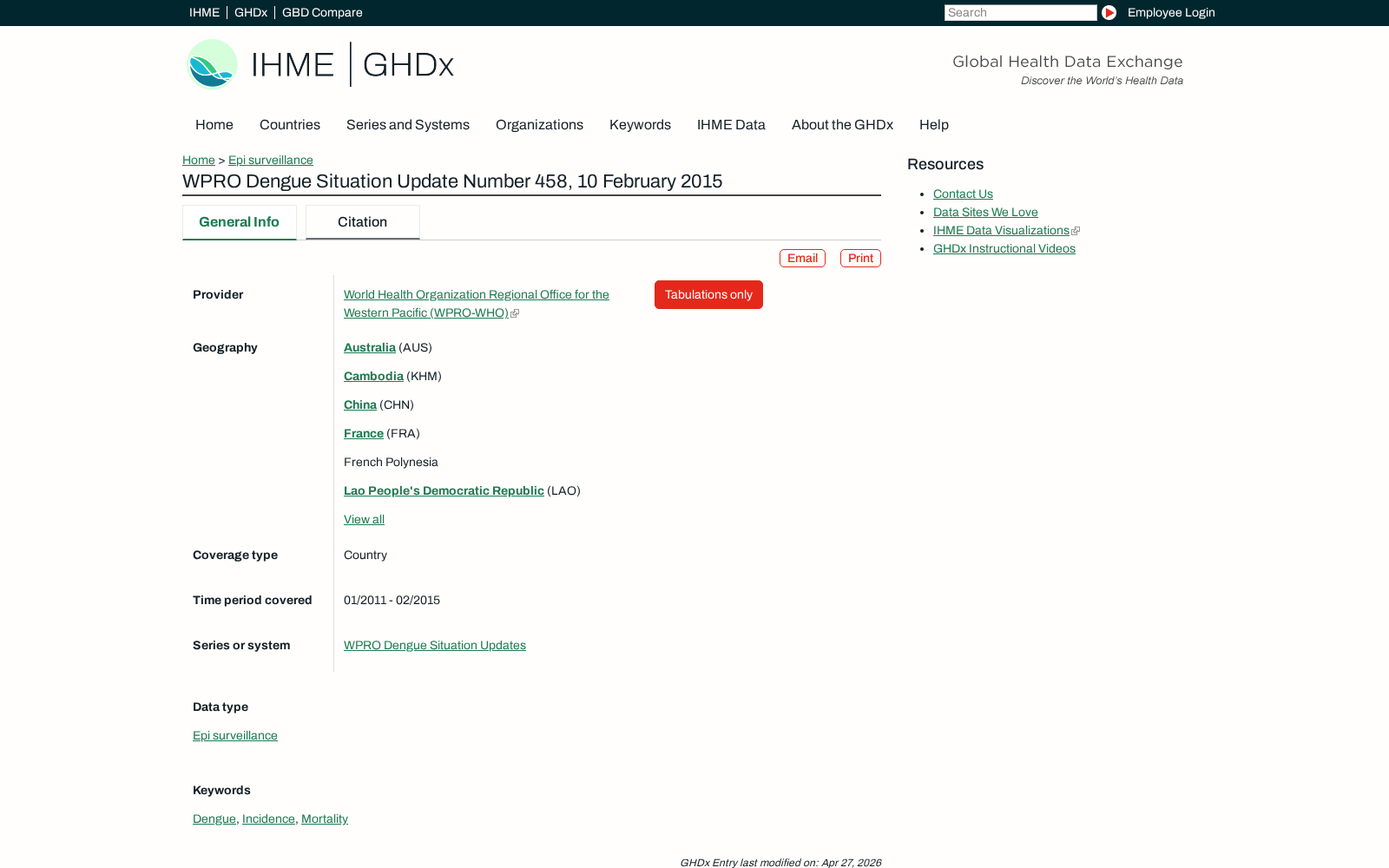
Task: Expand geographies with View all
Action: point(364,519)
